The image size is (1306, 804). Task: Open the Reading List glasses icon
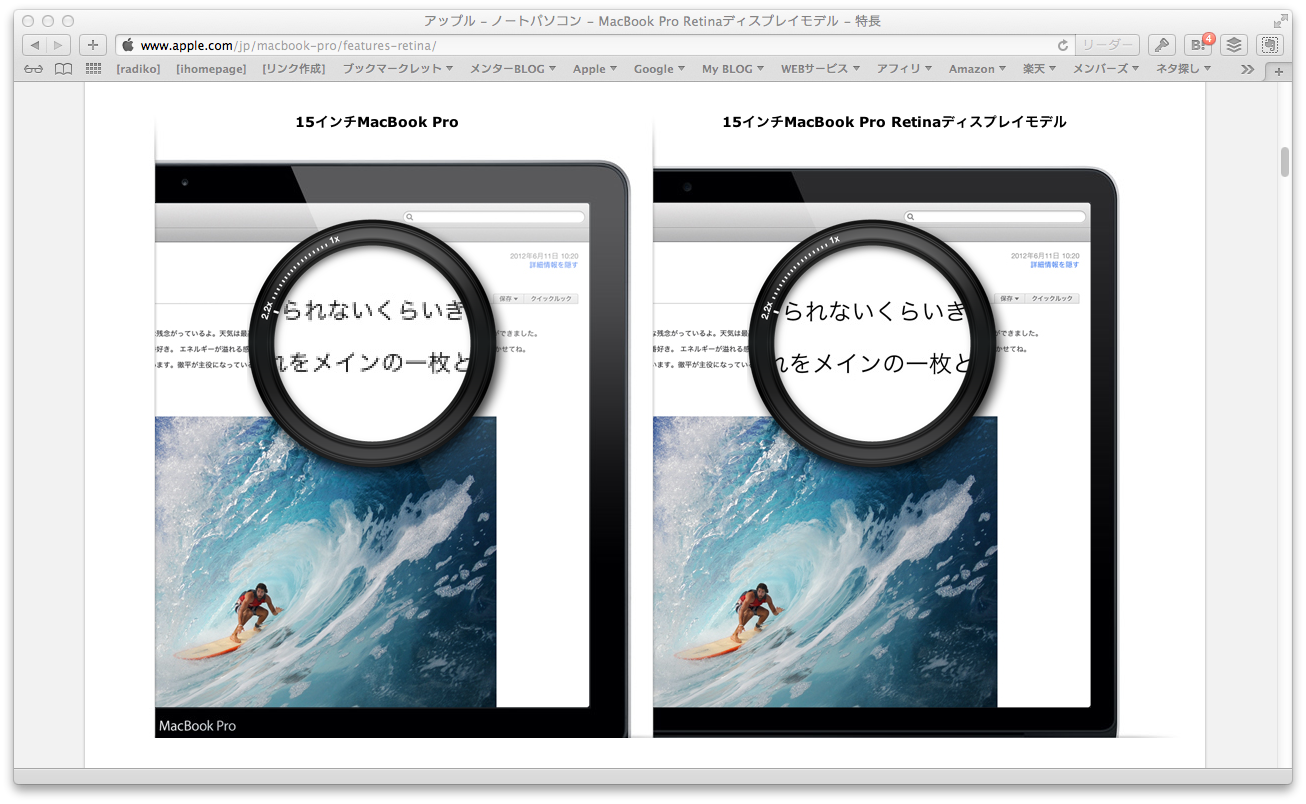point(34,69)
